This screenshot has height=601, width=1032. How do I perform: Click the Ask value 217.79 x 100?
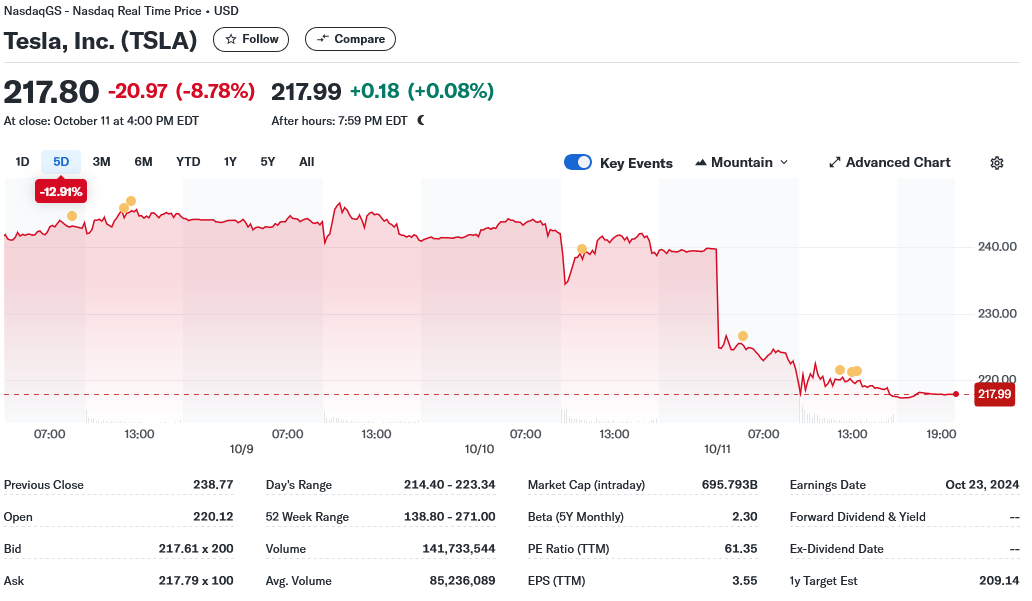pos(196,581)
